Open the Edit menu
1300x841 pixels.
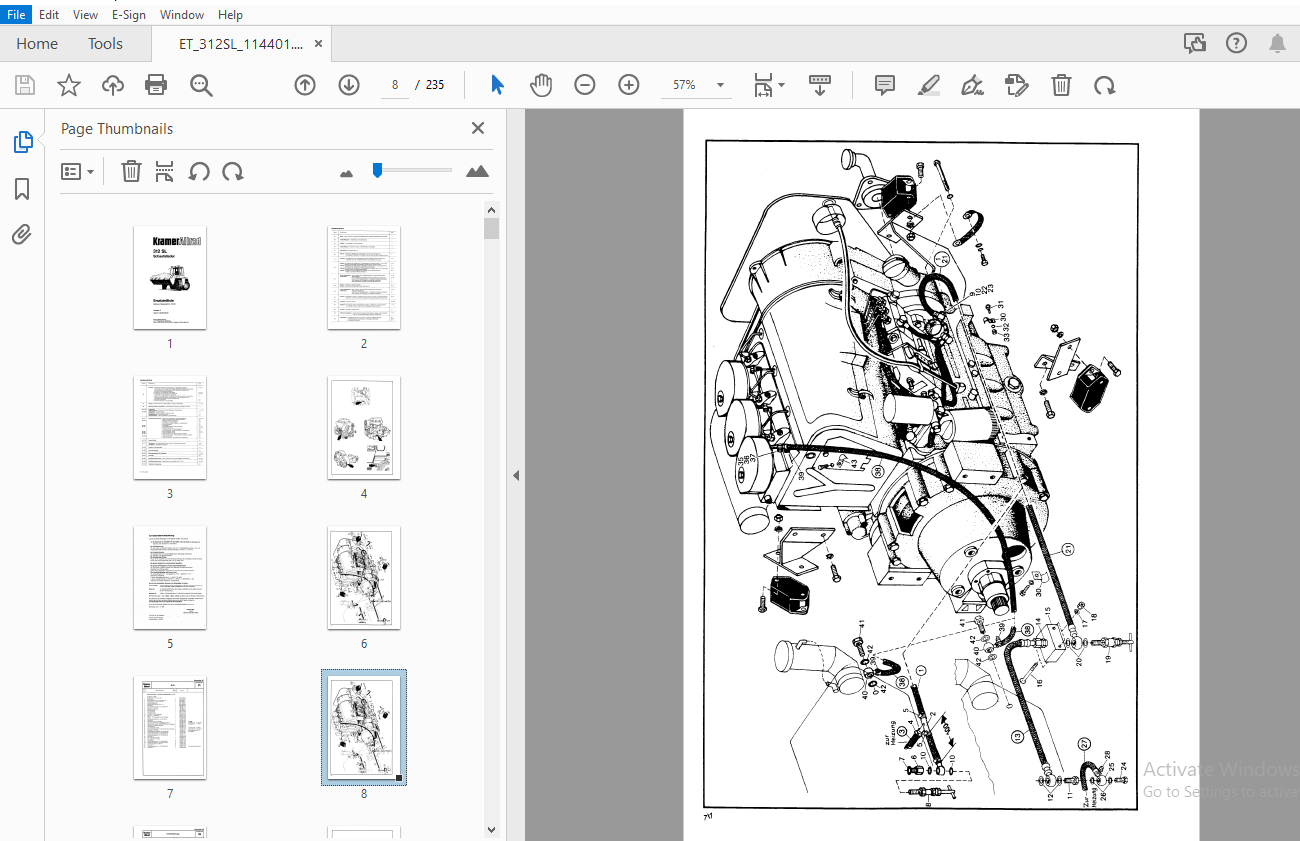tap(49, 15)
